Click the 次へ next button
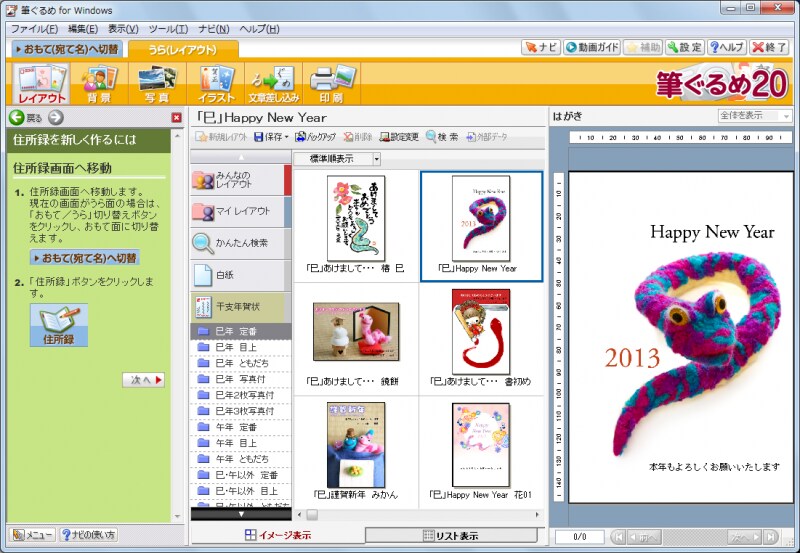 click(x=144, y=380)
